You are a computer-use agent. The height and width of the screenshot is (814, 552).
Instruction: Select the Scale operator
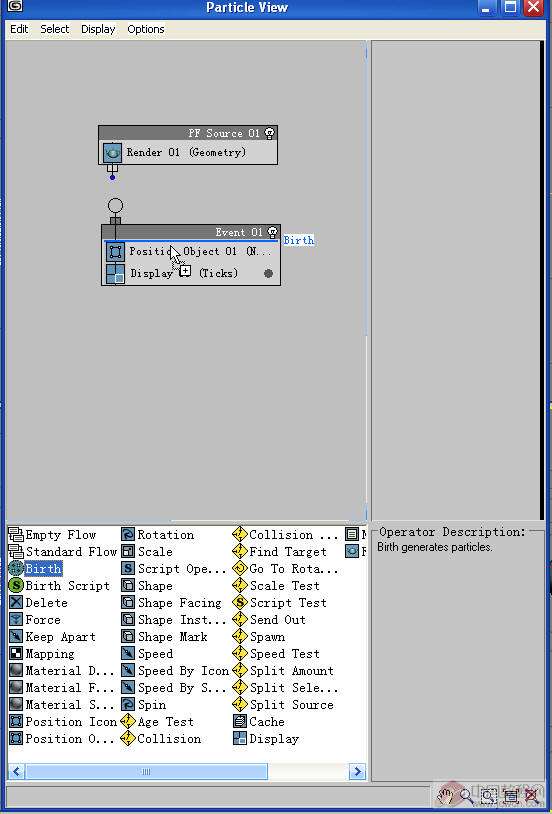147,552
